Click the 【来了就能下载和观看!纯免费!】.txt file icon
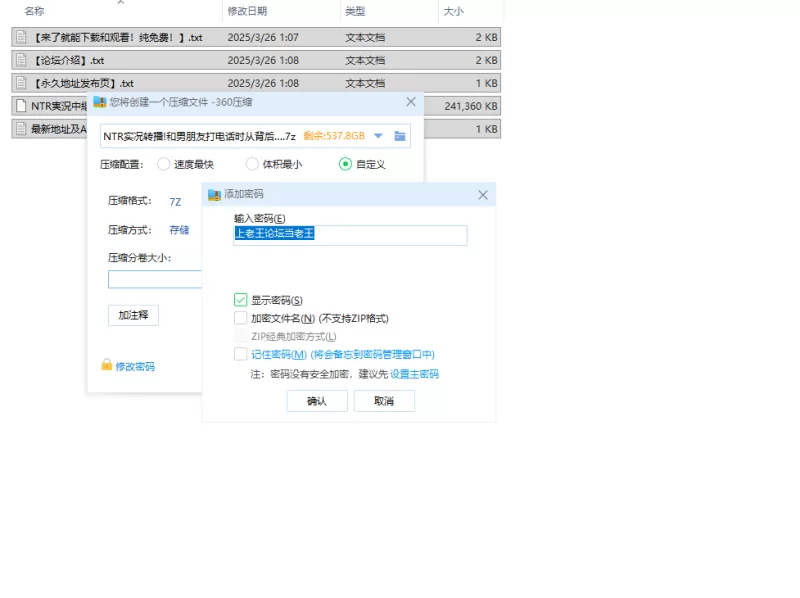The width and height of the screenshot is (800, 598). (x=21, y=37)
